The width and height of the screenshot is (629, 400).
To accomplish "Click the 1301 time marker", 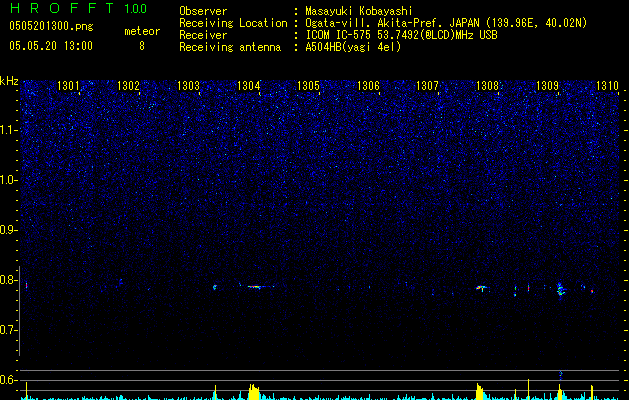I will point(68,86).
